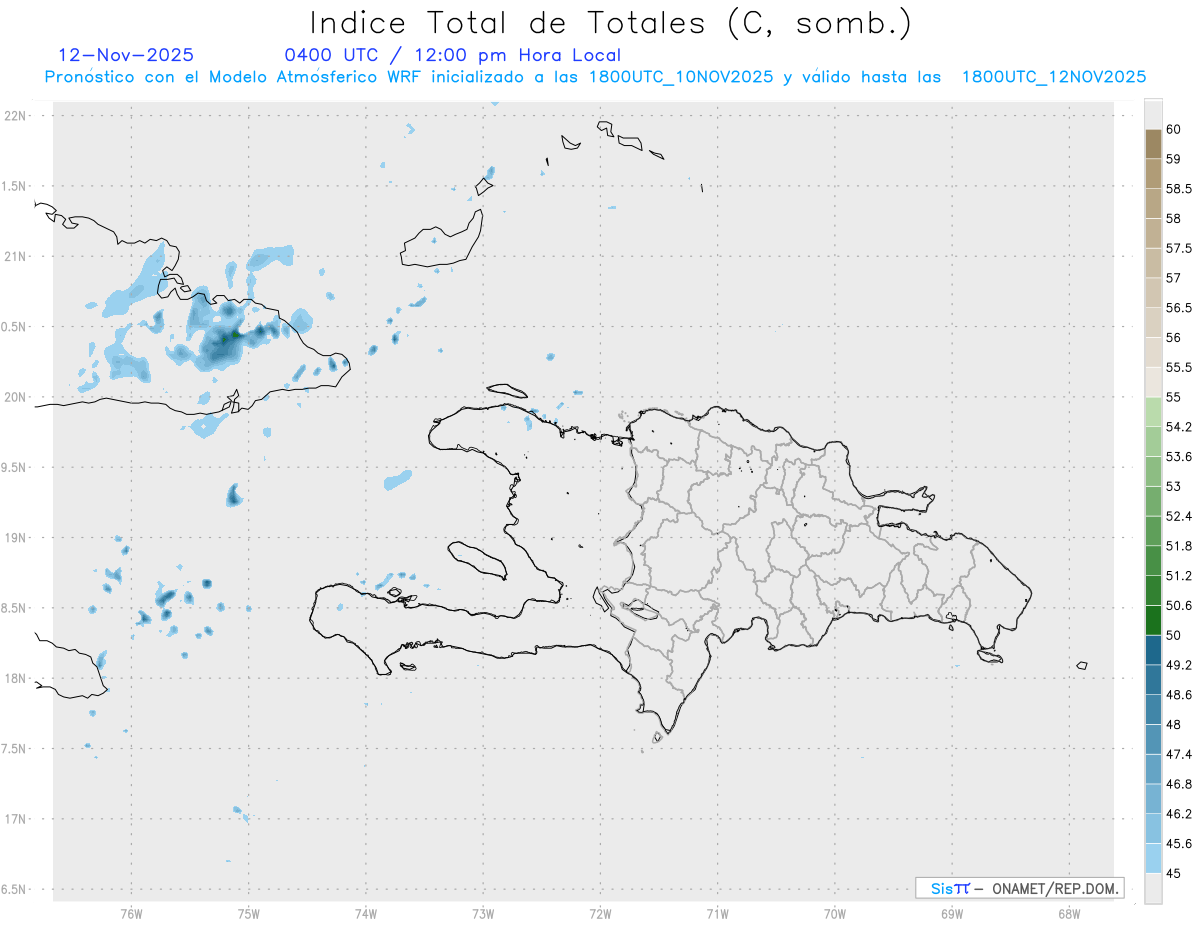The width and height of the screenshot is (1200, 927).
Task: Click the colorbar value '51.2'
Action: [1178, 576]
